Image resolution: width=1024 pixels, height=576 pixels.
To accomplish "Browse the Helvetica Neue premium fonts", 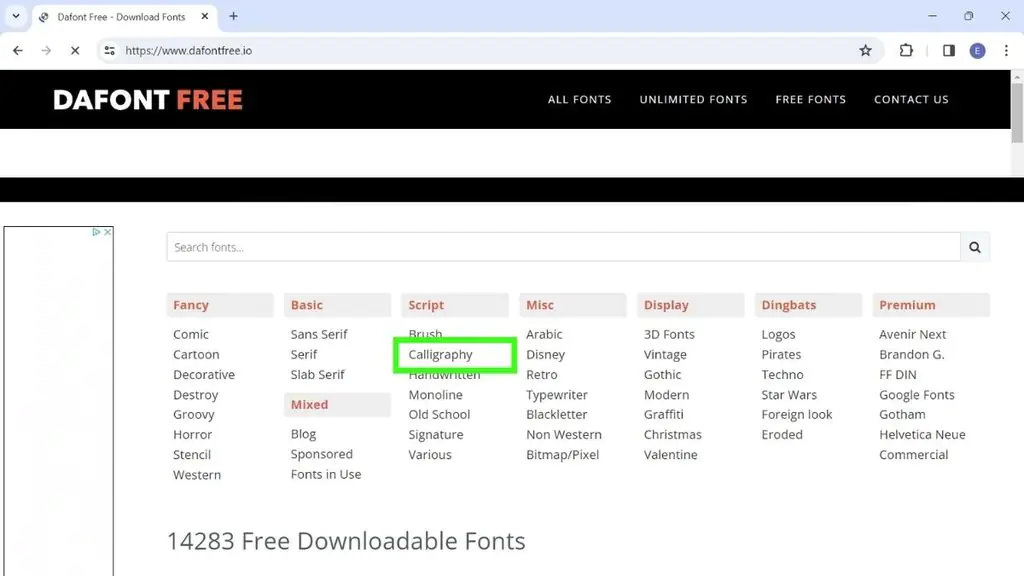I will pos(922,435).
